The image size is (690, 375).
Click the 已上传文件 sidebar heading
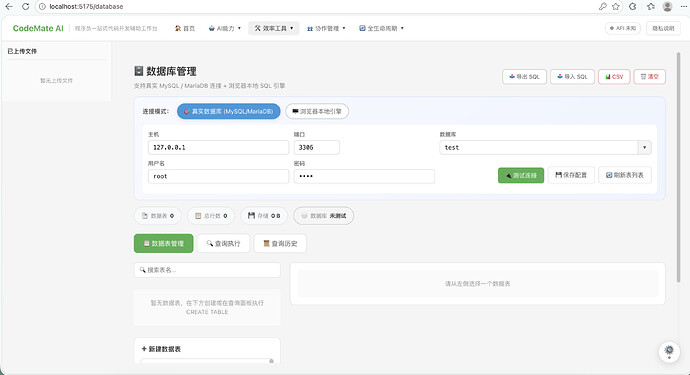(22, 51)
